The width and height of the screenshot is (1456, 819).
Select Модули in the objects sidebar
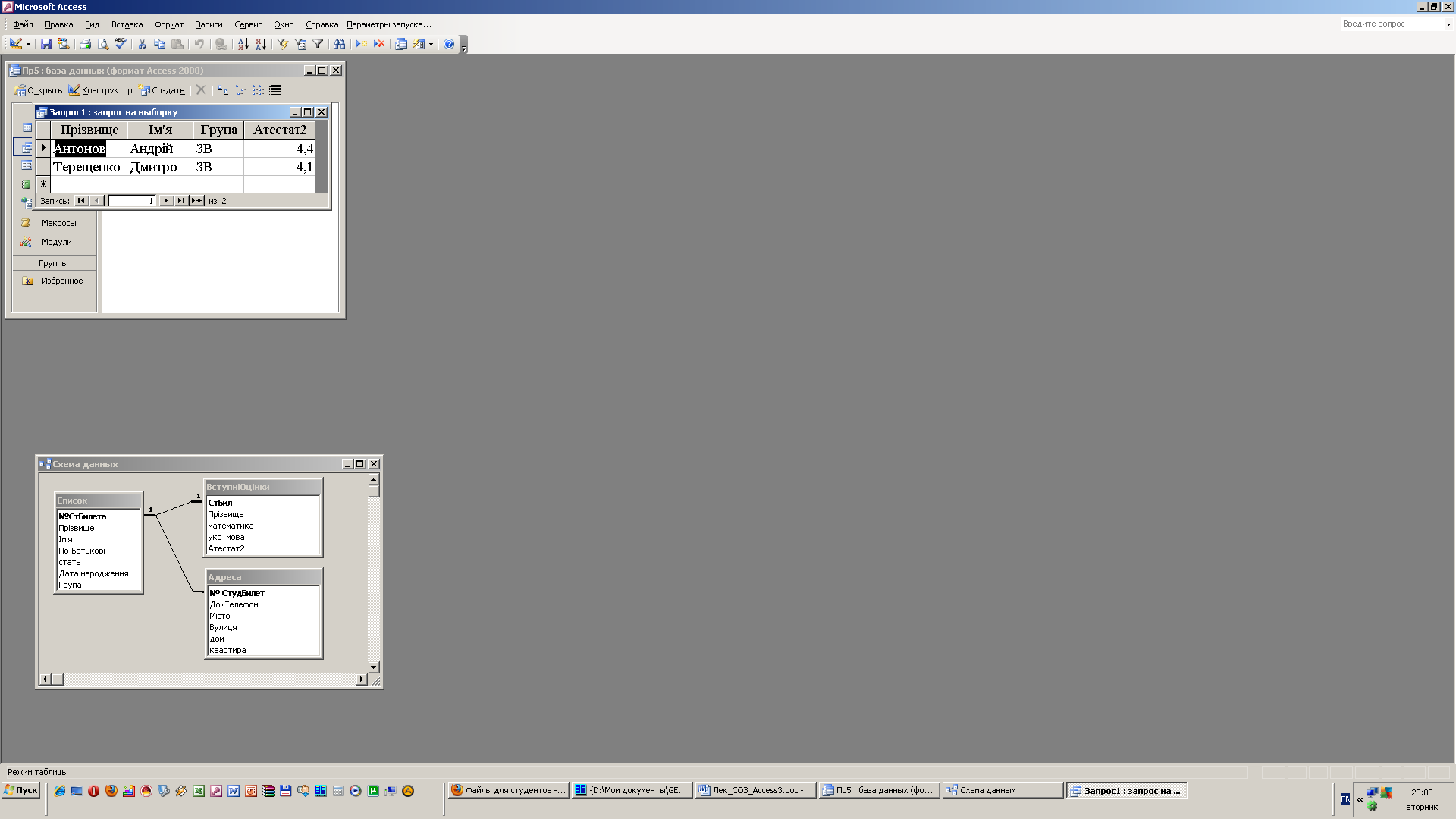pyautogui.click(x=53, y=242)
